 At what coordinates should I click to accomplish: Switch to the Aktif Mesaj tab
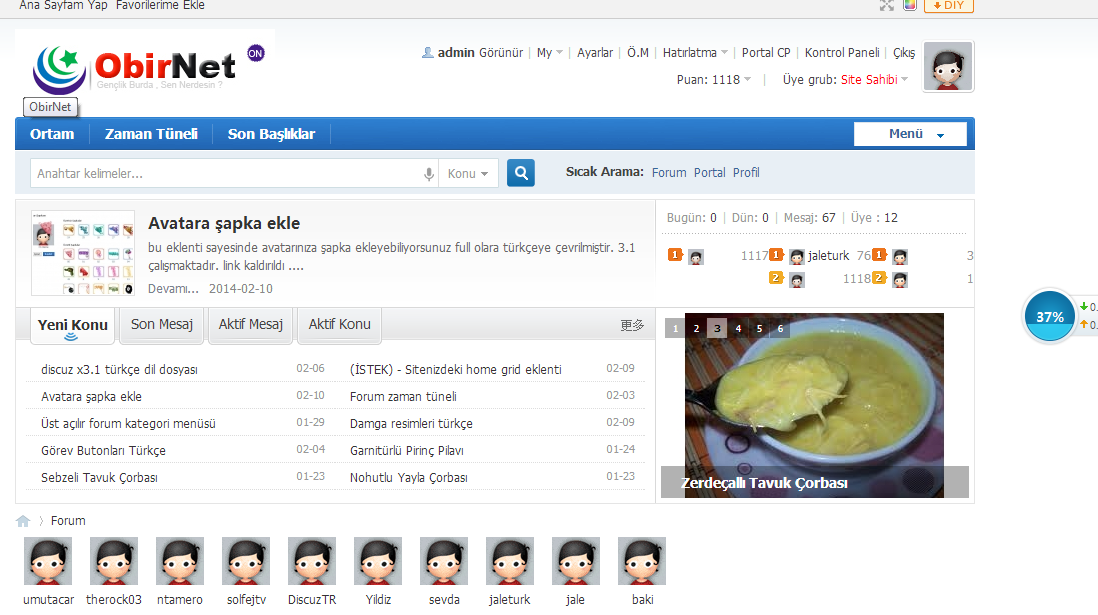point(251,324)
